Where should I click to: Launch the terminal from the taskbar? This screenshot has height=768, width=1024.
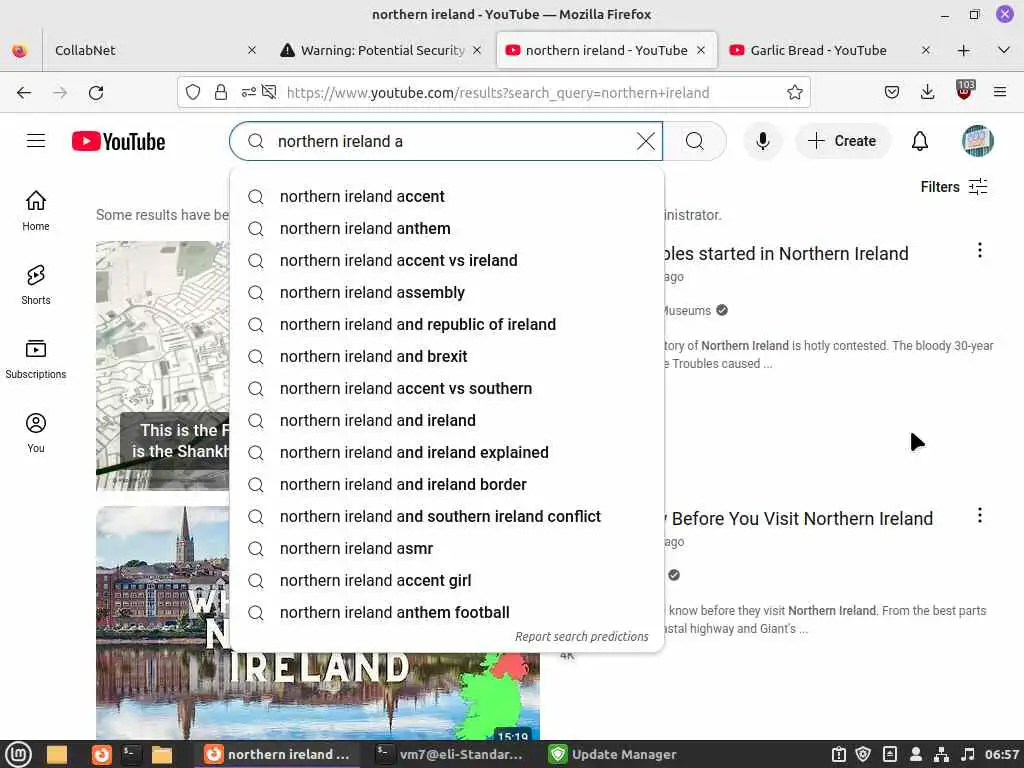(131, 754)
